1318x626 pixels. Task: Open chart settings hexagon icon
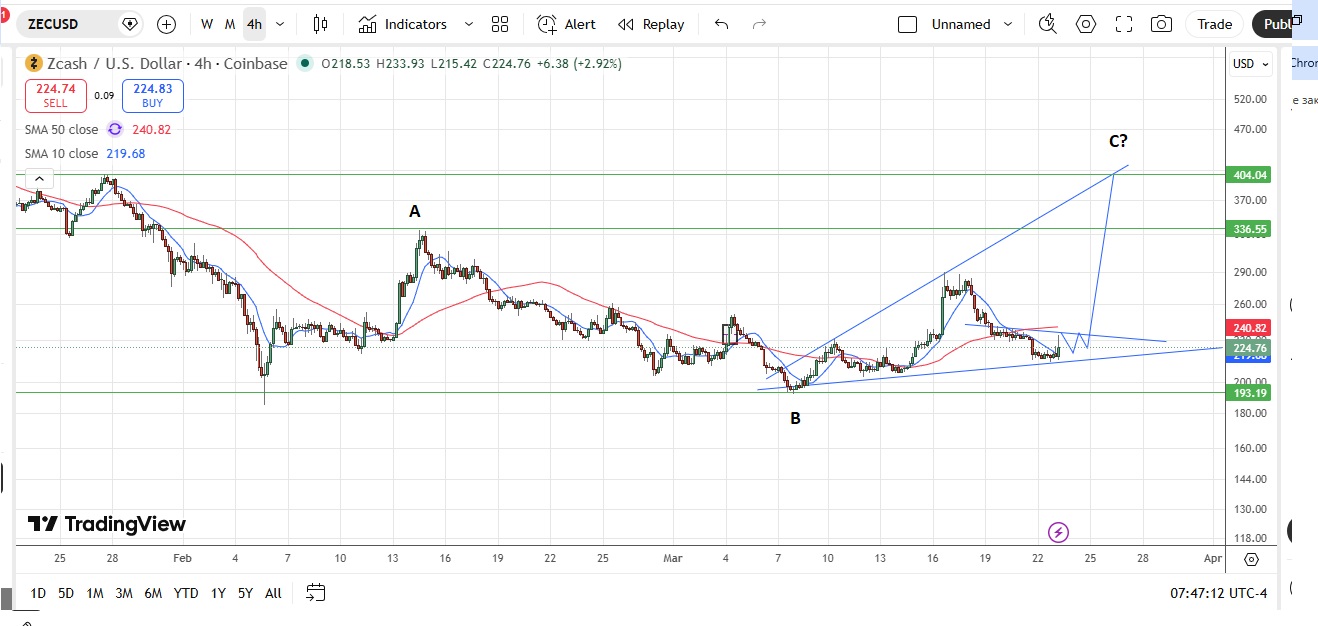coord(1086,24)
